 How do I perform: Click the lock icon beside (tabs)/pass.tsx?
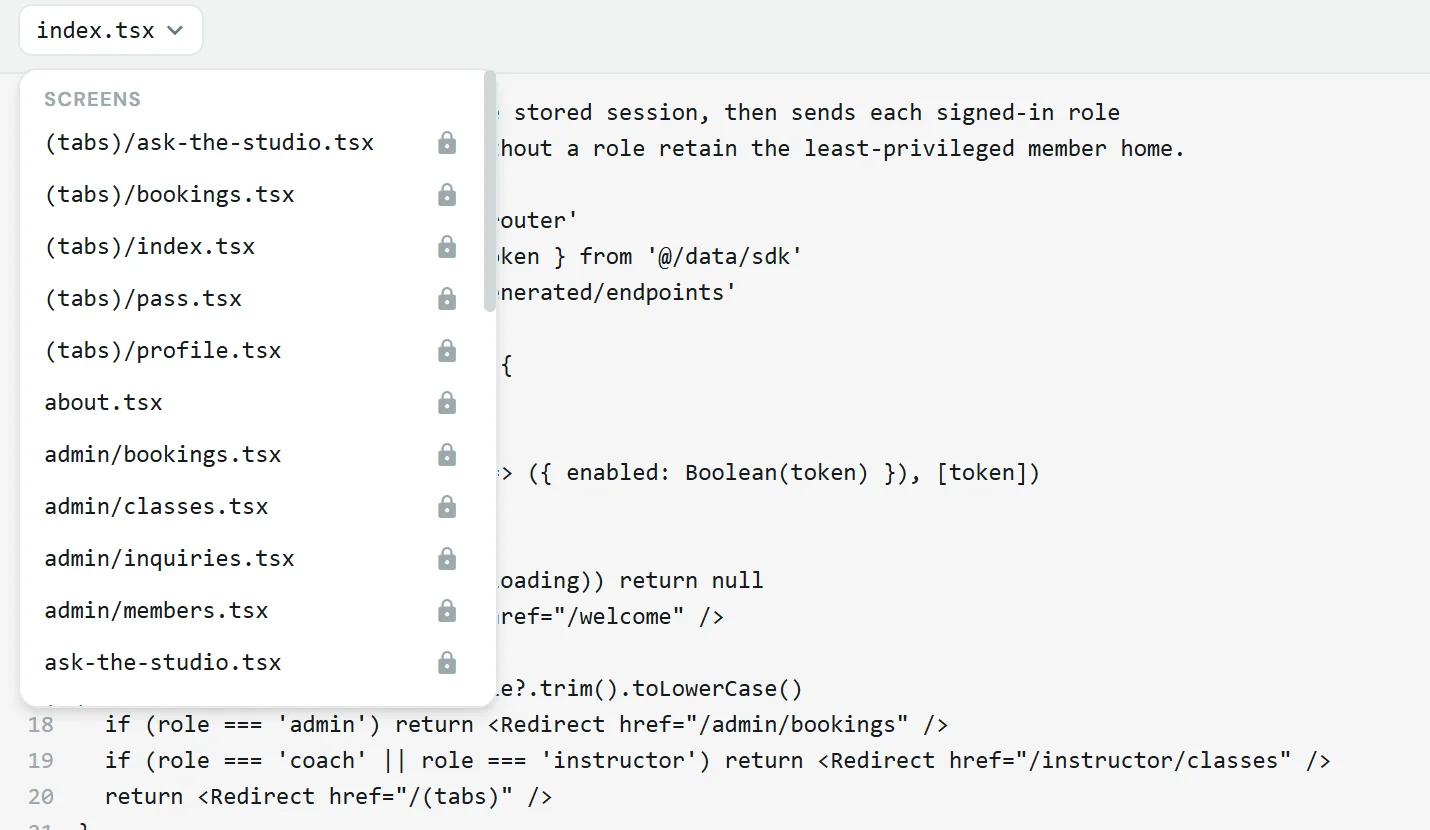click(447, 299)
